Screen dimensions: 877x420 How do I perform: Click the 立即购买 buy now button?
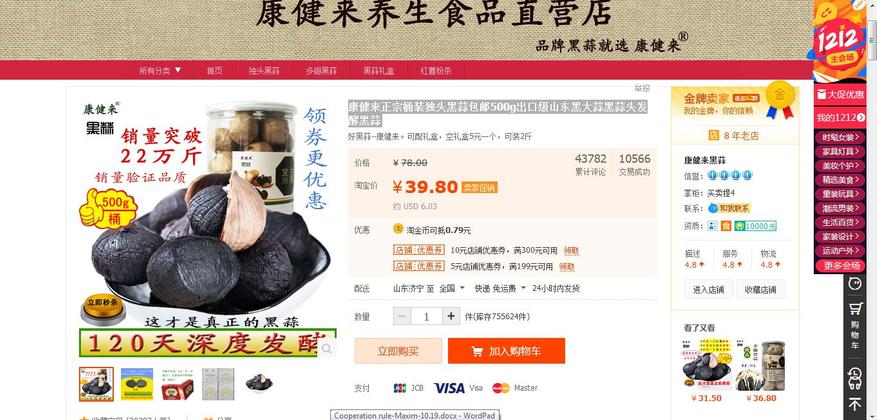click(x=398, y=351)
